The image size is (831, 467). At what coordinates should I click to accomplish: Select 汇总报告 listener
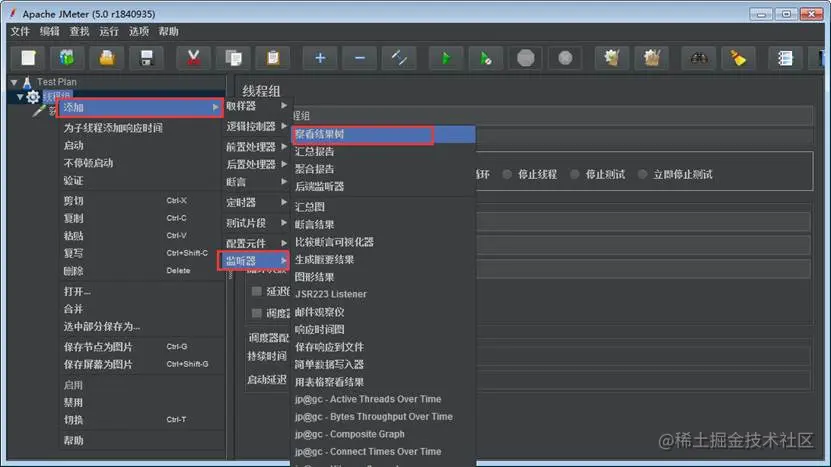pos(384,152)
